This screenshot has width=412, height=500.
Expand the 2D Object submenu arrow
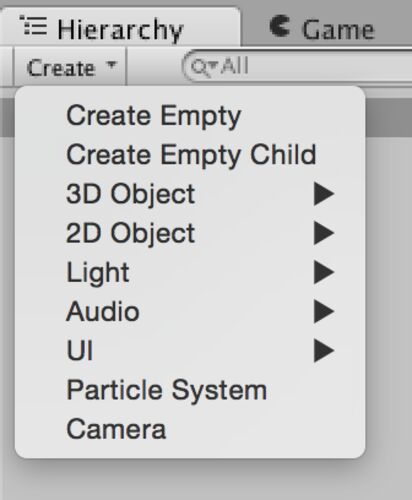click(x=324, y=233)
